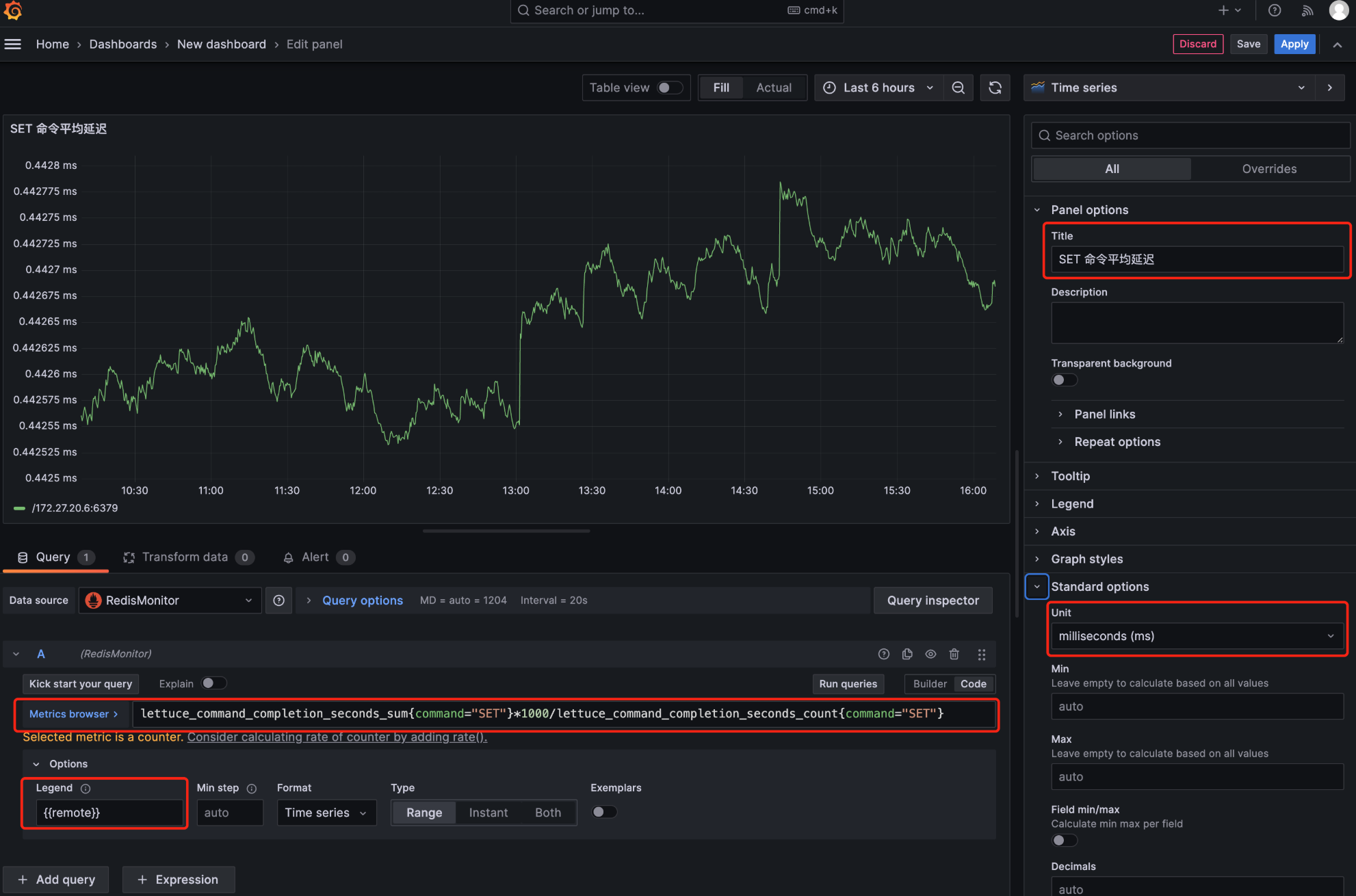This screenshot has width=1356, height=896.
Task: Click the Grafana logo icon
Action: pos(13,10)
